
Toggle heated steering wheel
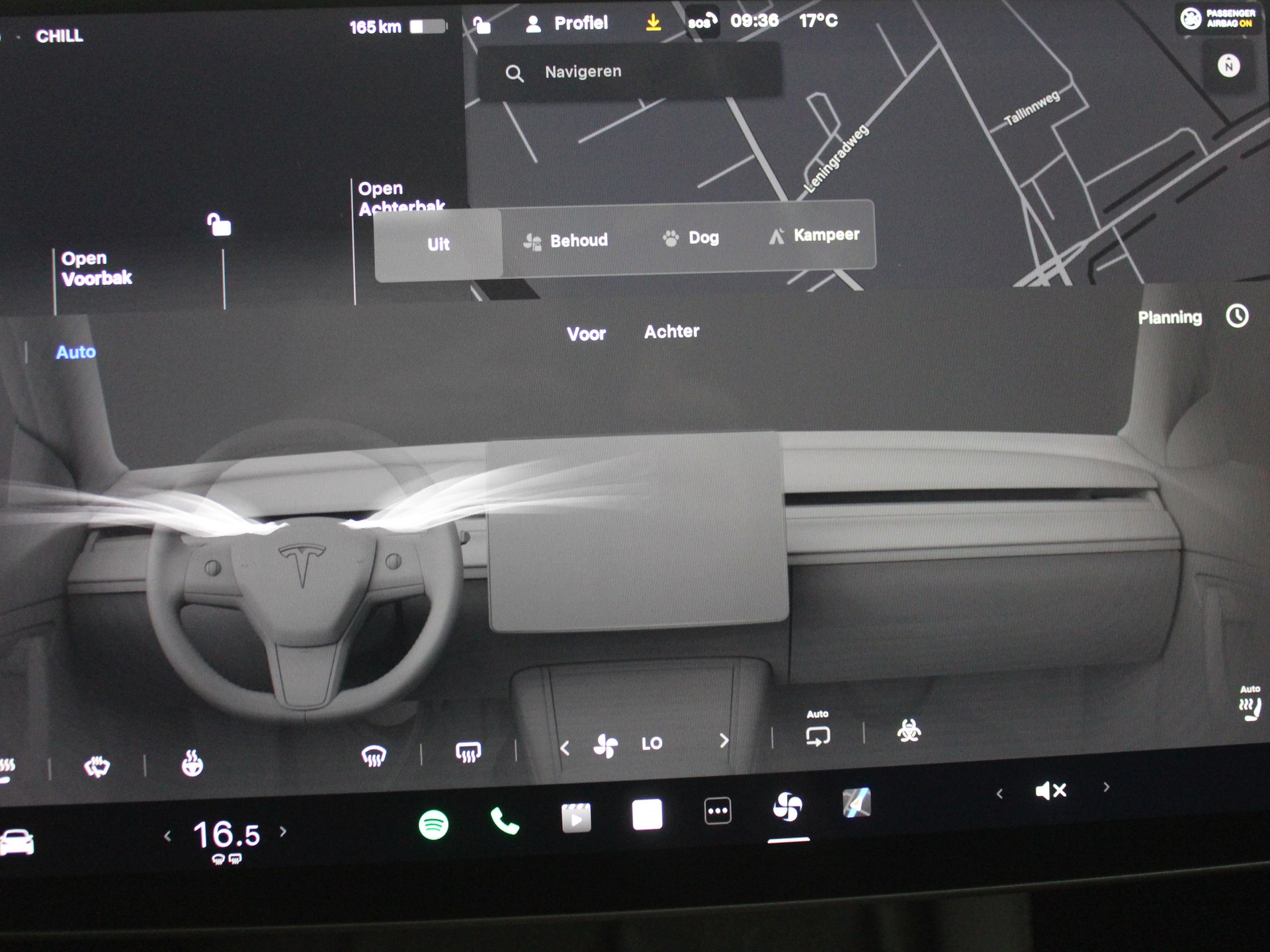(192, 764)
